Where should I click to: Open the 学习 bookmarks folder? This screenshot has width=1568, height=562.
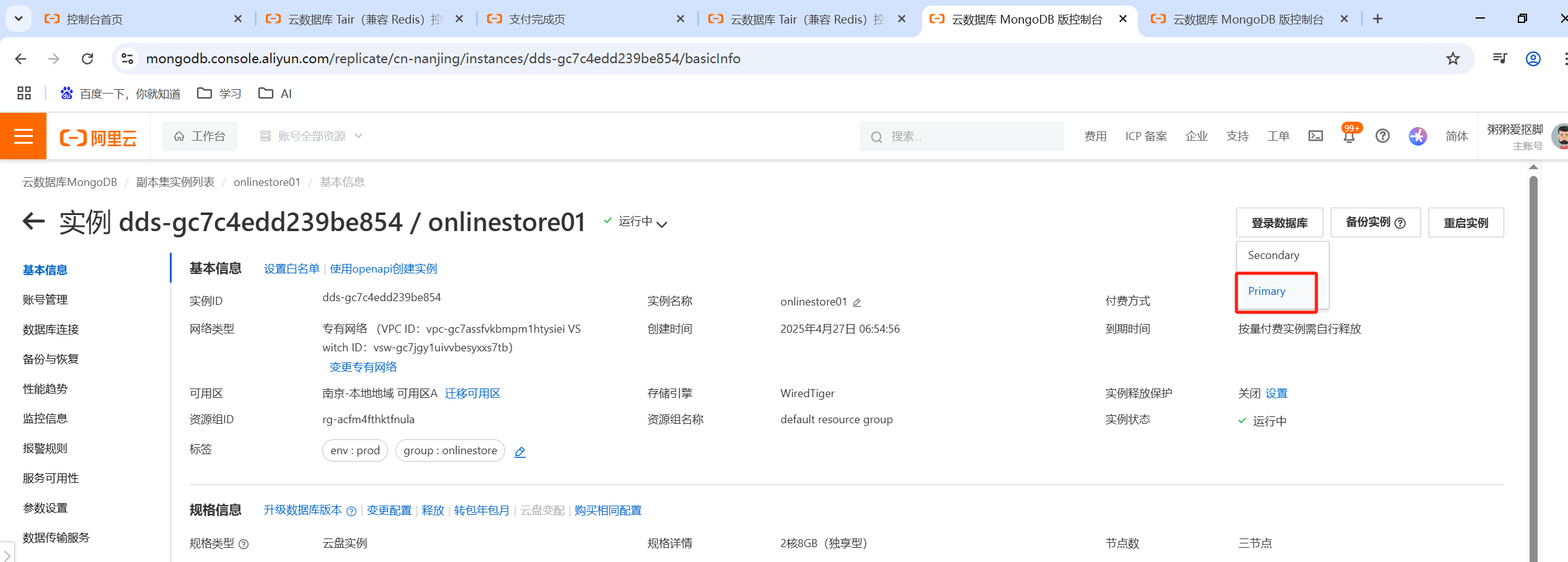pyautogui.click(x=219, y=93)
